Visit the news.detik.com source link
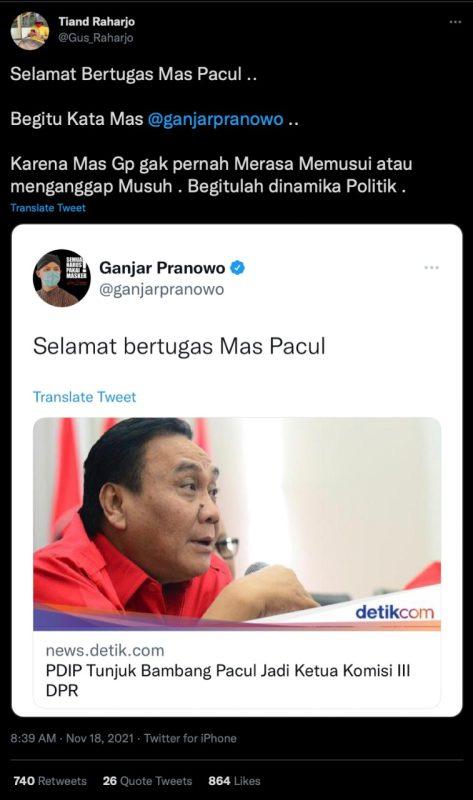 click(x=105, y=651)
